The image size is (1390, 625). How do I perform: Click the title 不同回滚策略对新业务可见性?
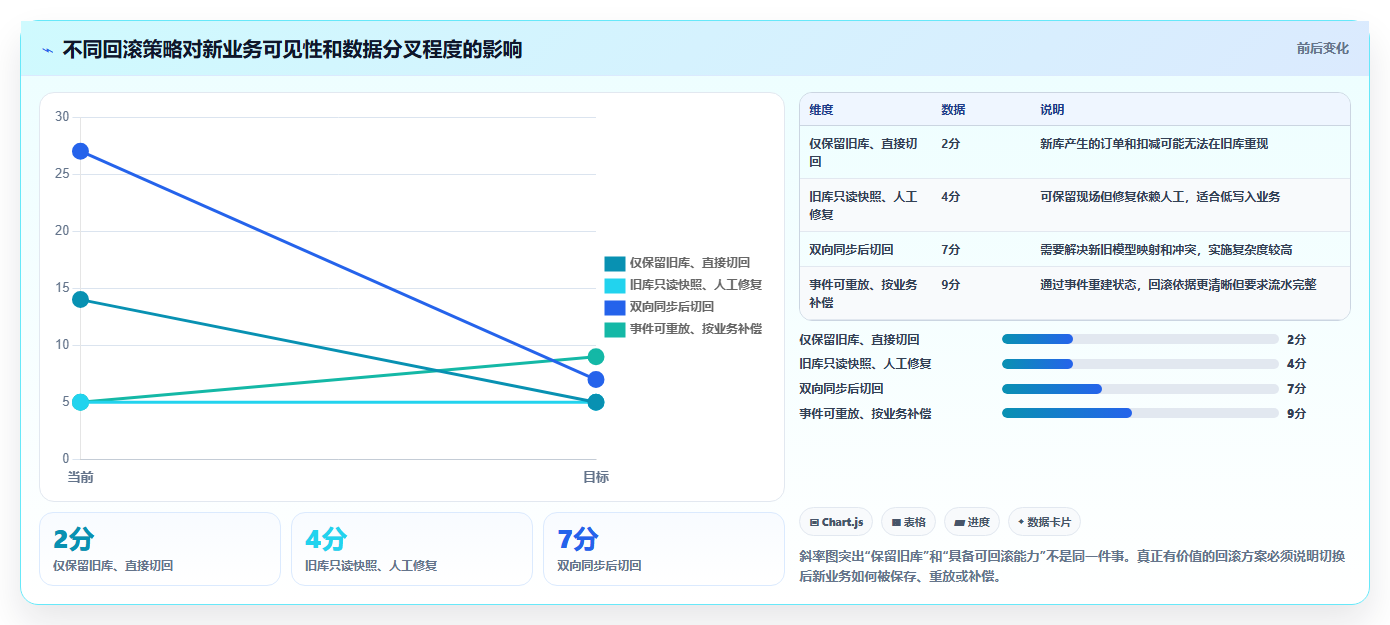(292, 49)
